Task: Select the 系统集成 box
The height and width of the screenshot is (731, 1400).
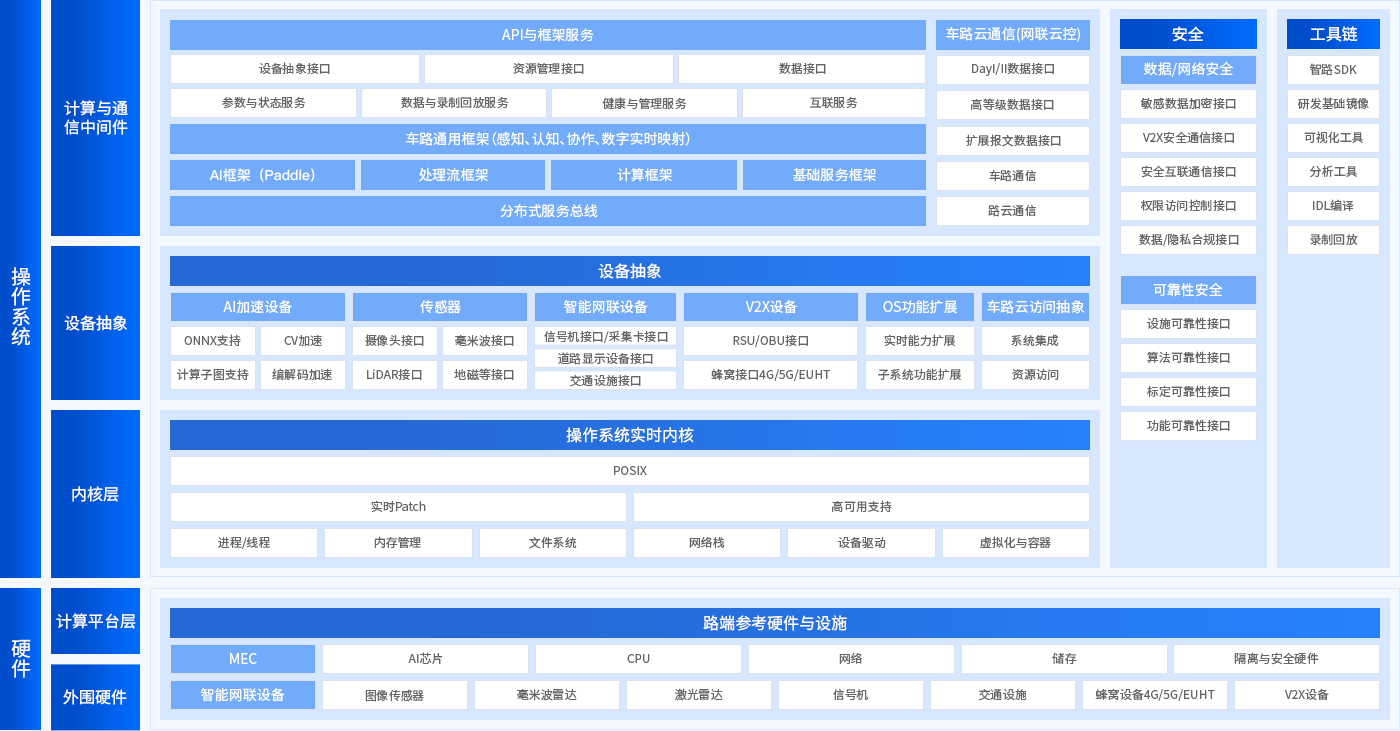Action: (1035, 341)
